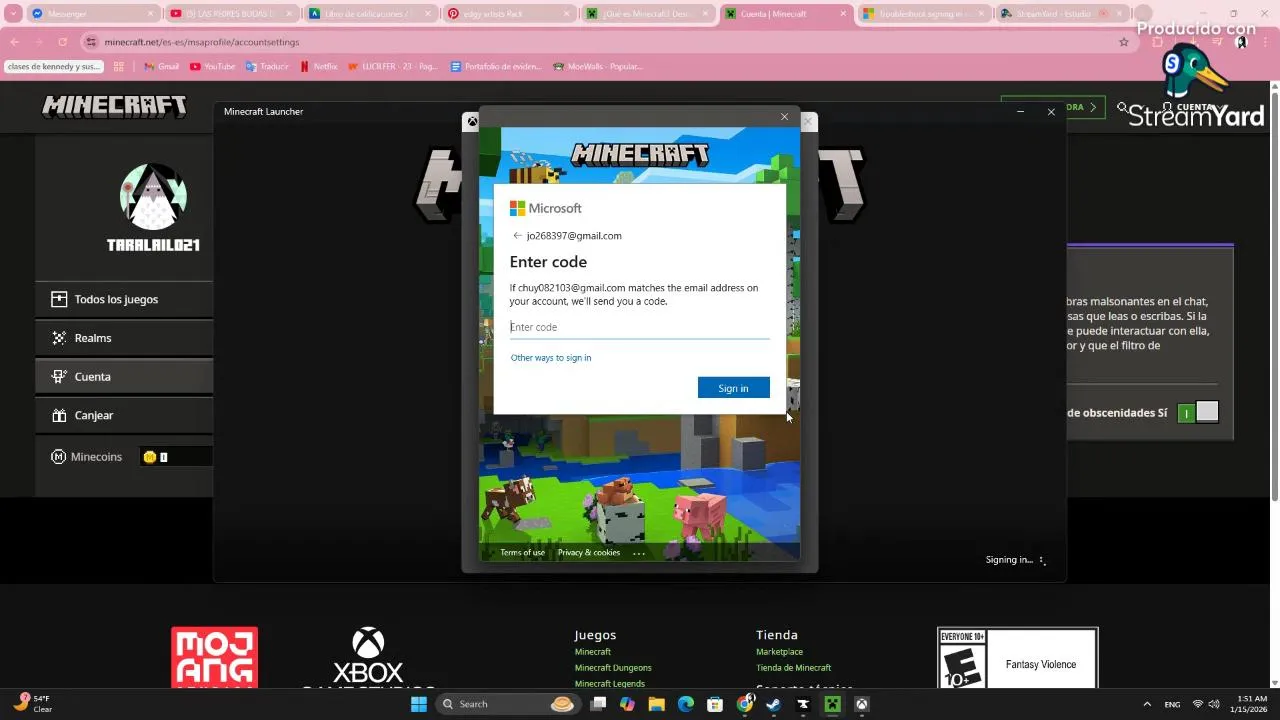Click the Cuenta sidebar icon
This screenshot has height=720, width=1280.
pyautogui.click(x=59, y=377)
